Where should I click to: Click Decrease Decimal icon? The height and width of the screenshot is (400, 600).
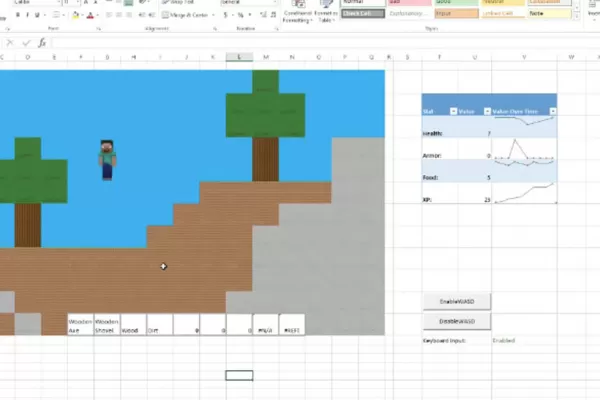pyautogui.click(x=273, y=15)
